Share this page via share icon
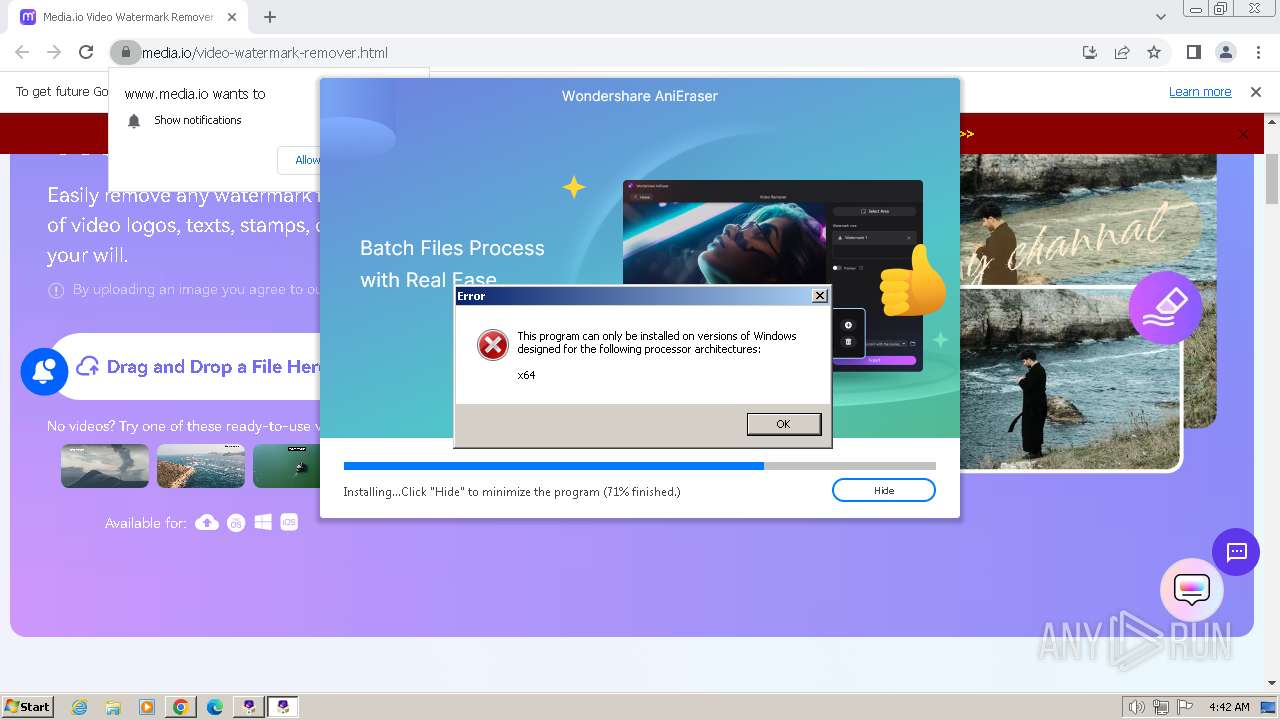The width and height of the screenshot is (1280, 720). (x=1122, y=52)
